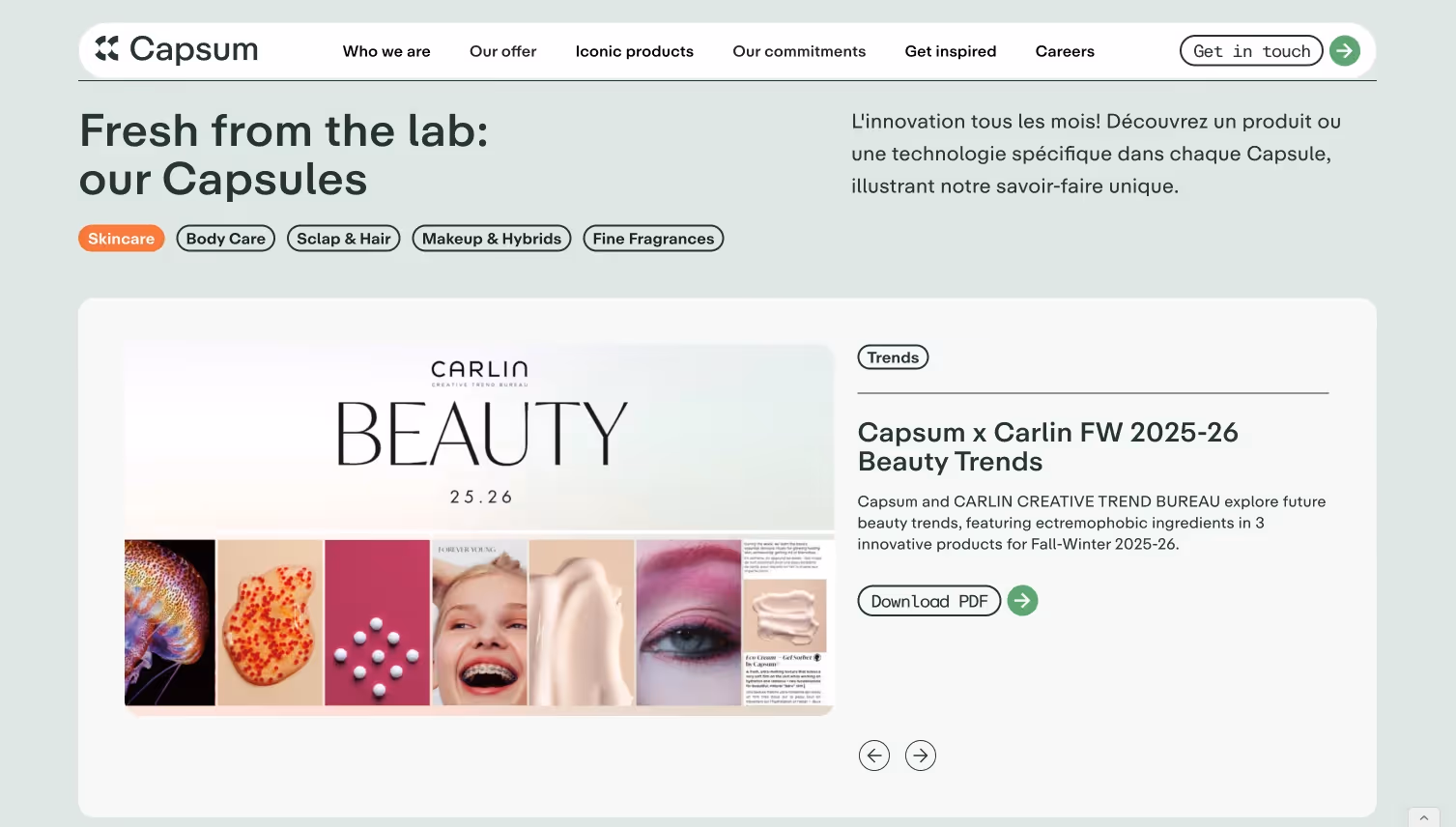Click the green arrow beside Download PDF
The width and height of the screenshot is (1456, 827).
click(1022, 601)
